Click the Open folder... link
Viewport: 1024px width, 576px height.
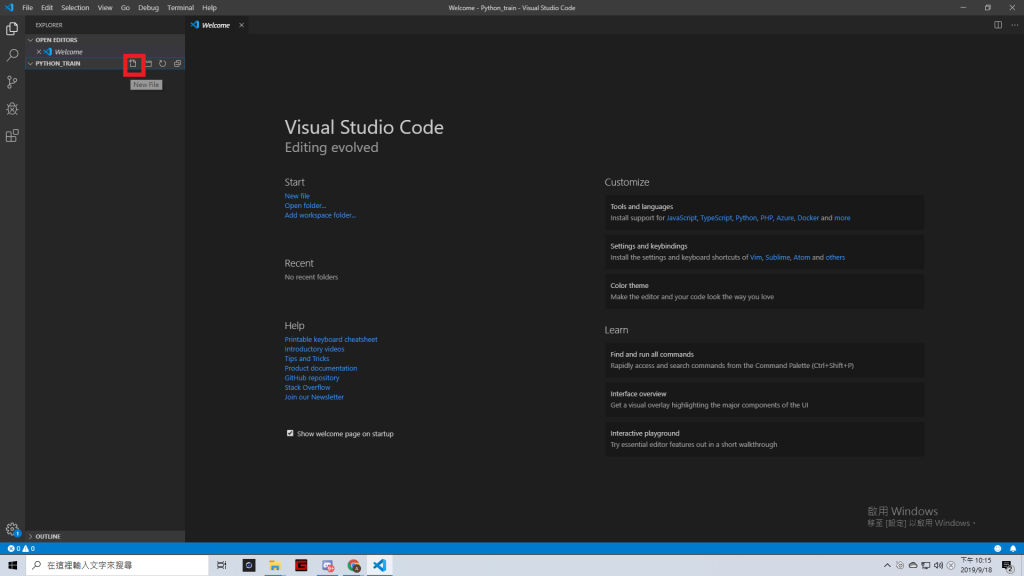pos(305,206)
